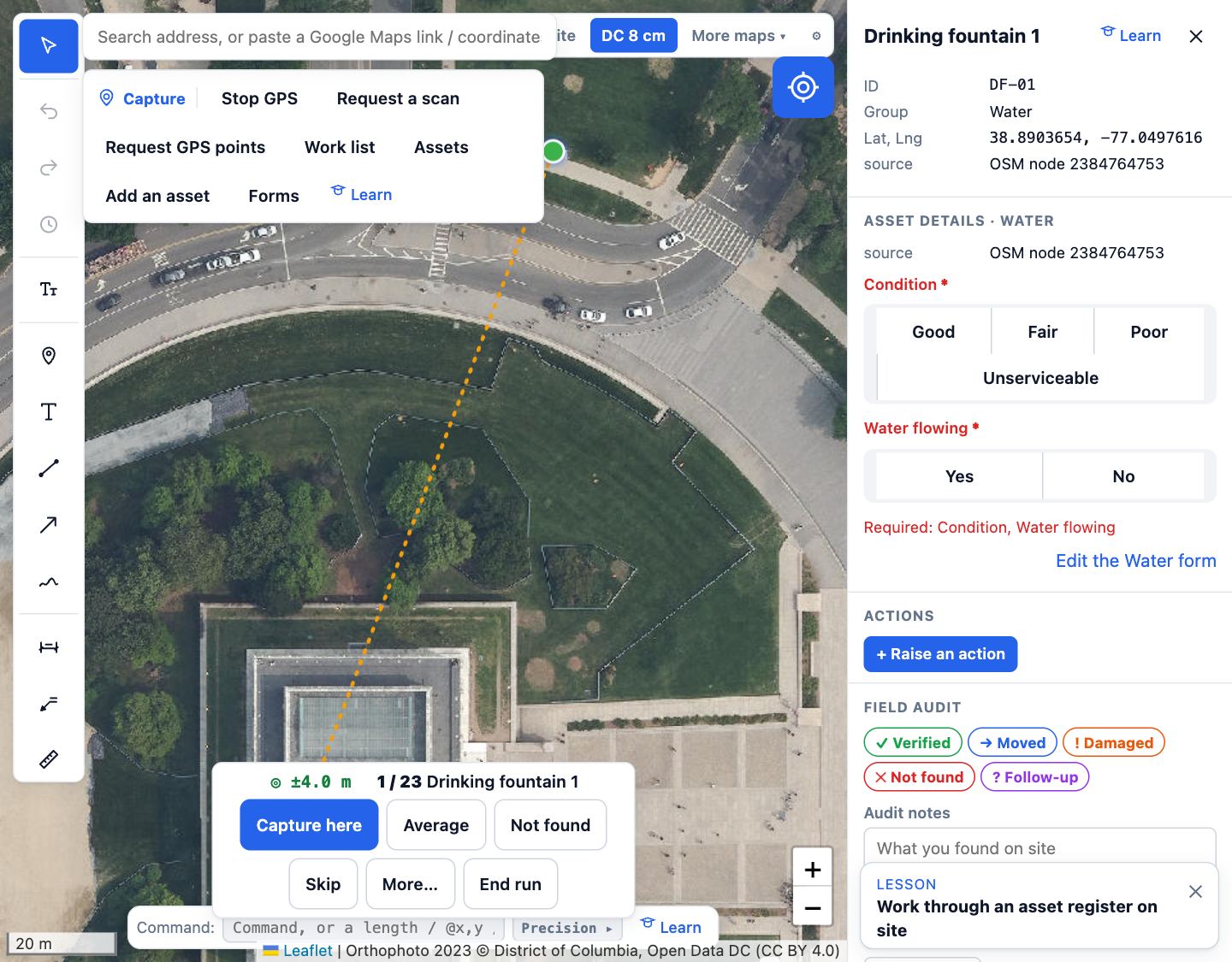Redo the last action
Screen dimensions: 1232x962
[x=49, y=168]
